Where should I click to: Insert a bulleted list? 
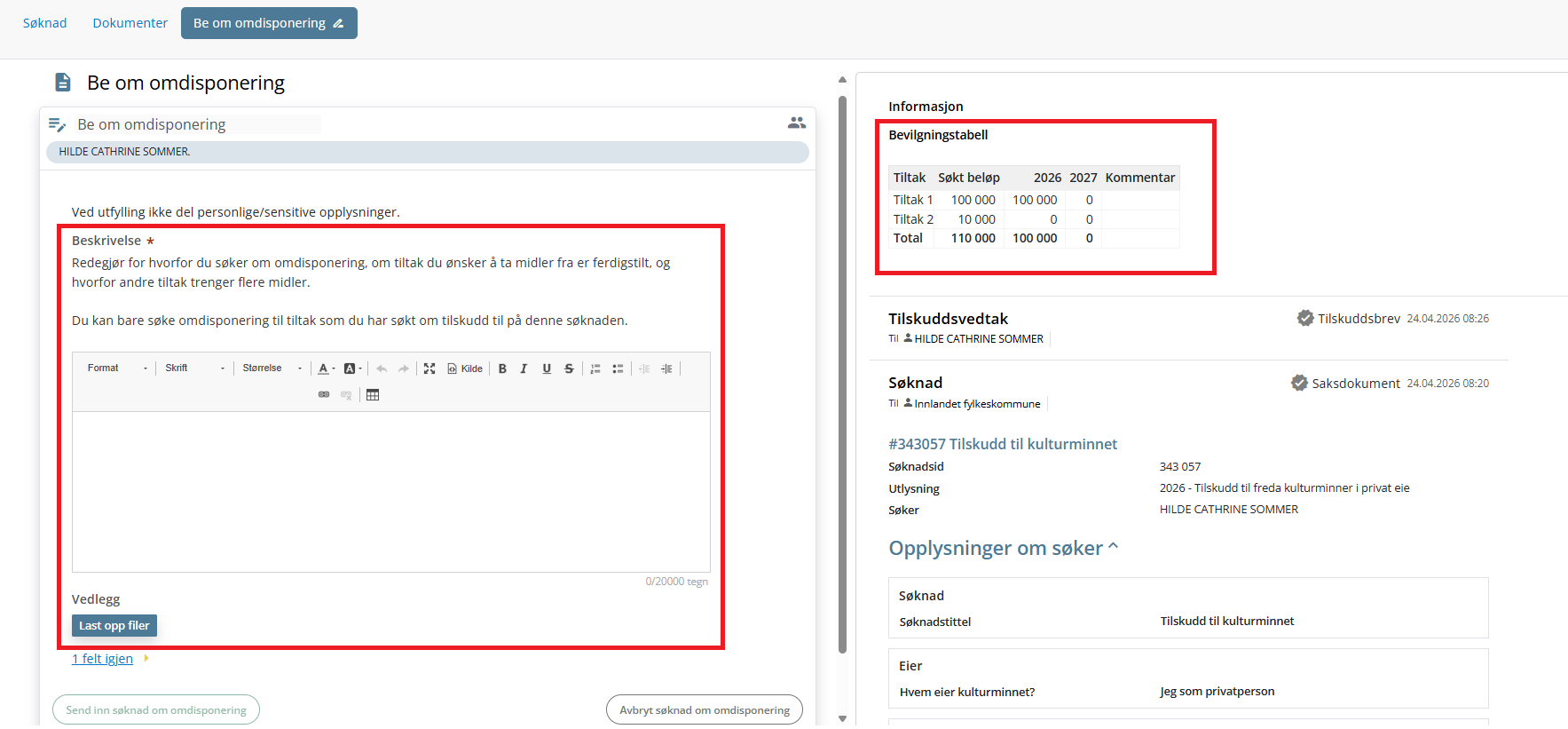pyautogui.click(x=618, y=368)
